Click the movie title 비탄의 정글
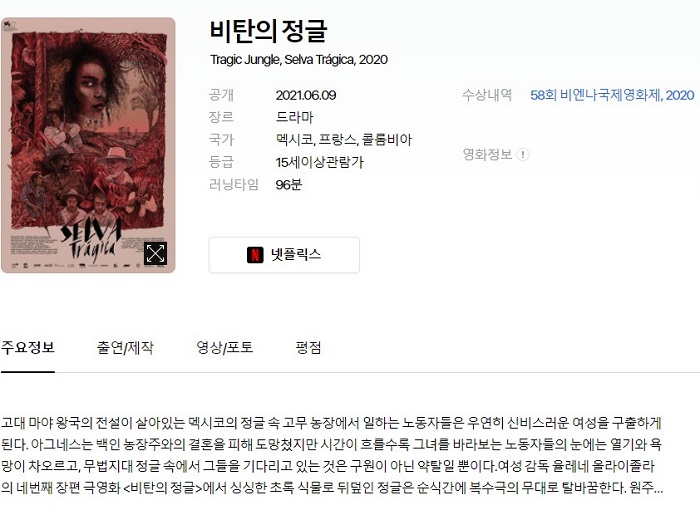This screenshot has height=510, width=700. tap(268, 31)
